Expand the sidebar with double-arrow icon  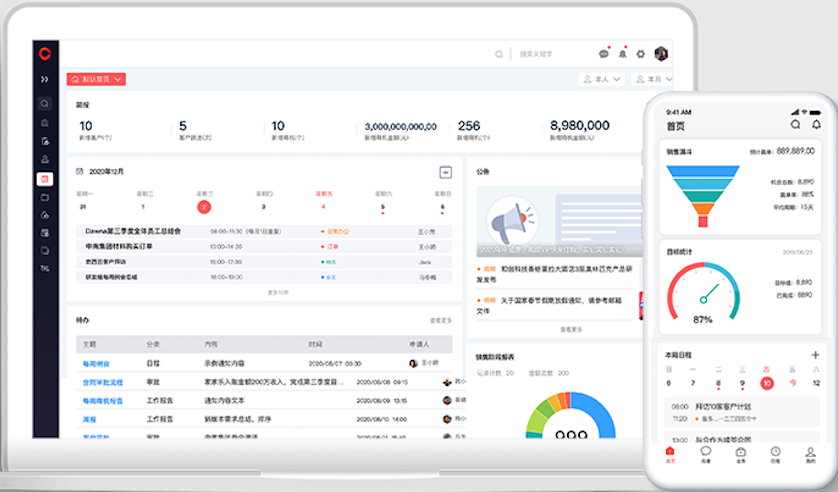pos(45,79)
